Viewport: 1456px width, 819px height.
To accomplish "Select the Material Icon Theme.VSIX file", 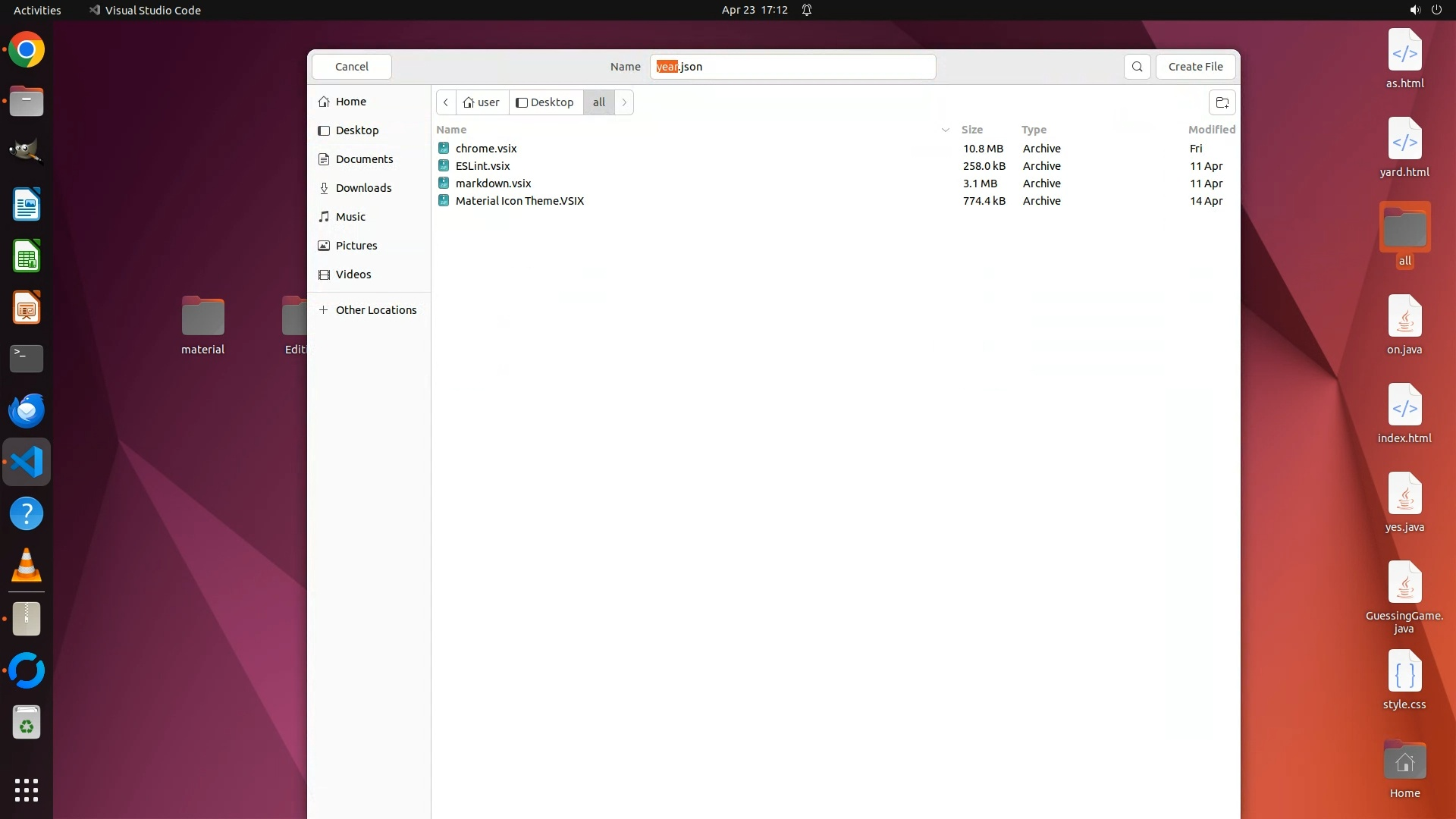I will (519, 201).
